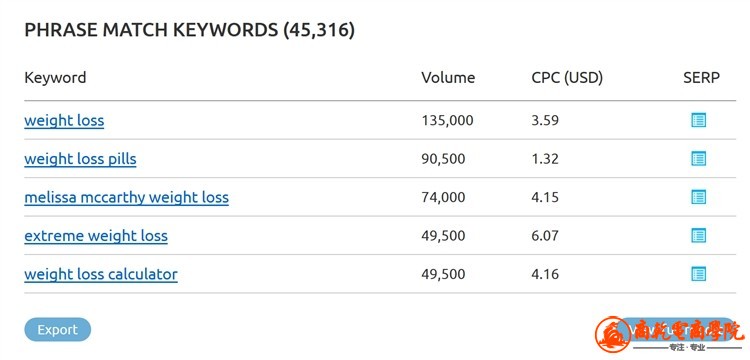This screenshot has width=750, height=360.
Task: Open SERP icon for weight loss pills
Action: (x=698, y=159)
